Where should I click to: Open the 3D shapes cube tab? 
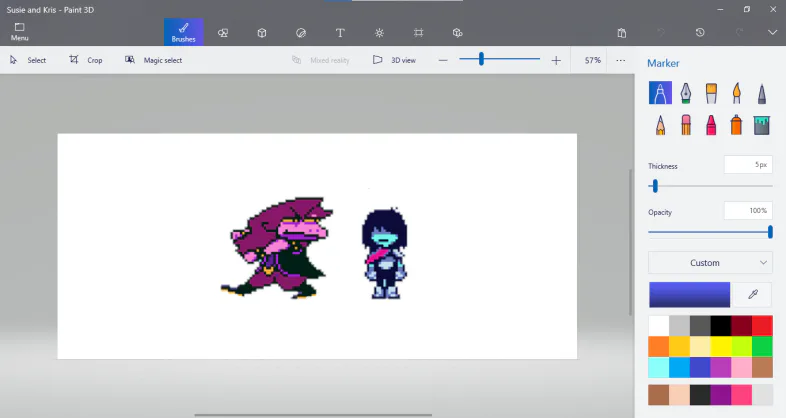point(262,33)
